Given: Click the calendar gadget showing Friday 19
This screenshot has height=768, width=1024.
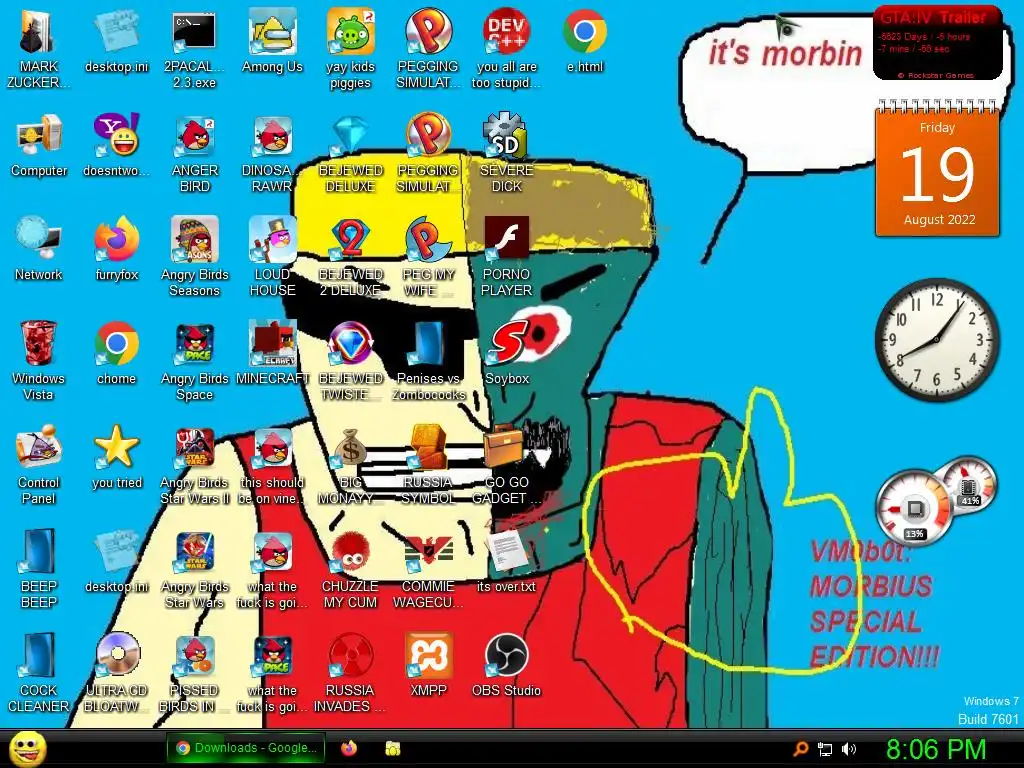Looking at the screenshot, I should (937, 168).
